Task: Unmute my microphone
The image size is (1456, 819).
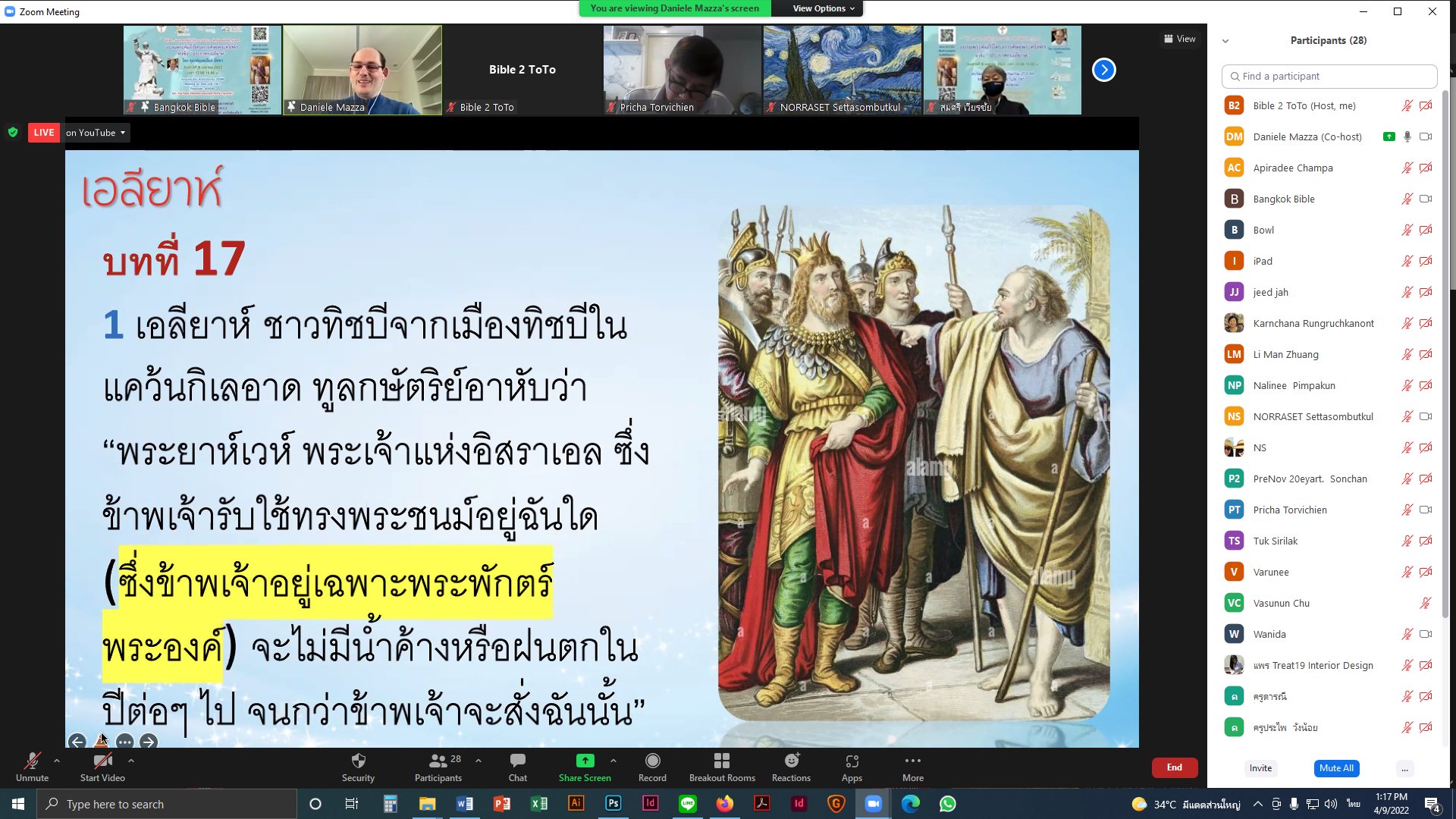Action: [x=32, y=767]
